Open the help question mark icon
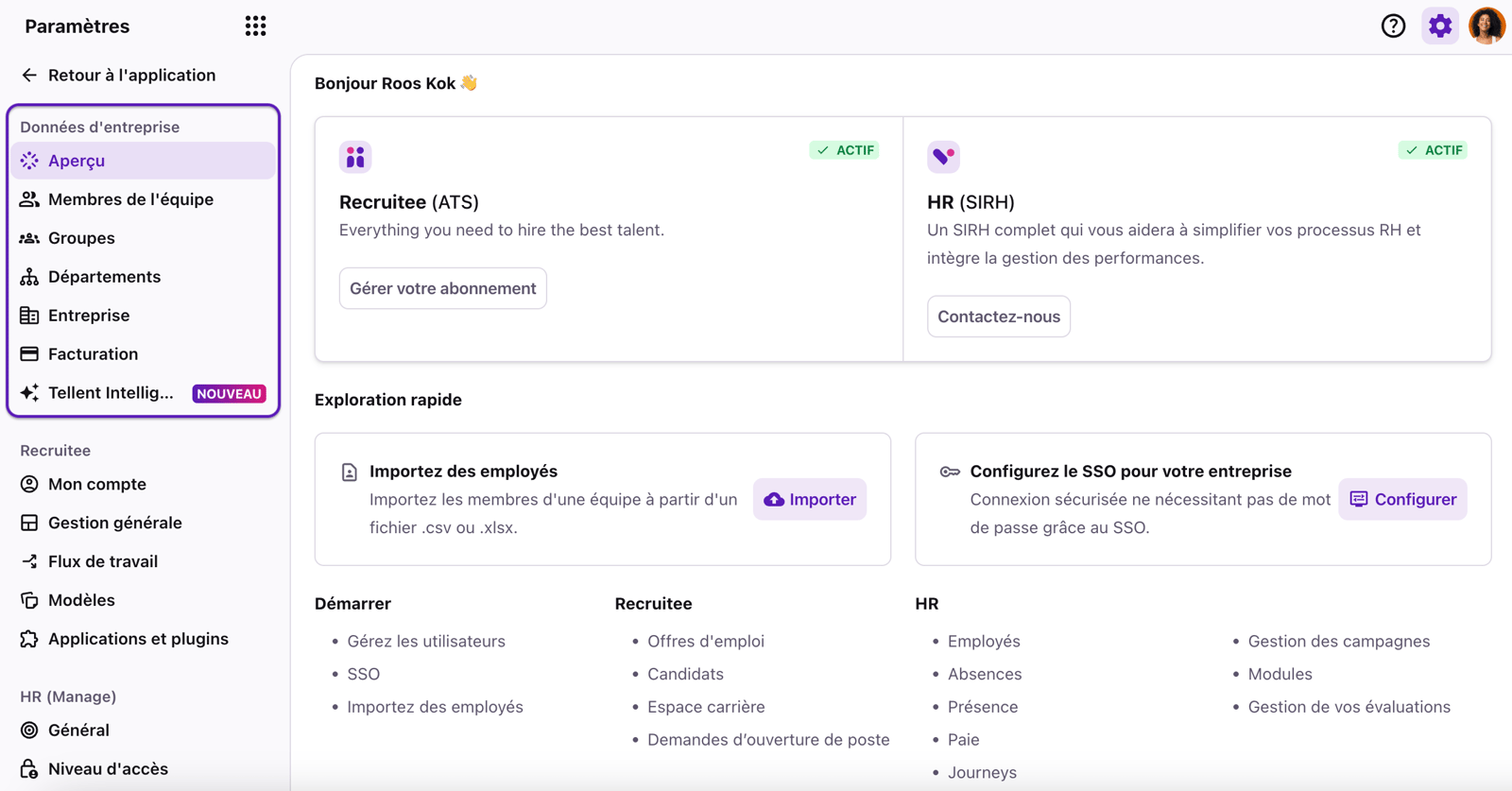This screenshot has width=1512, height=791. pos(1393,26)
